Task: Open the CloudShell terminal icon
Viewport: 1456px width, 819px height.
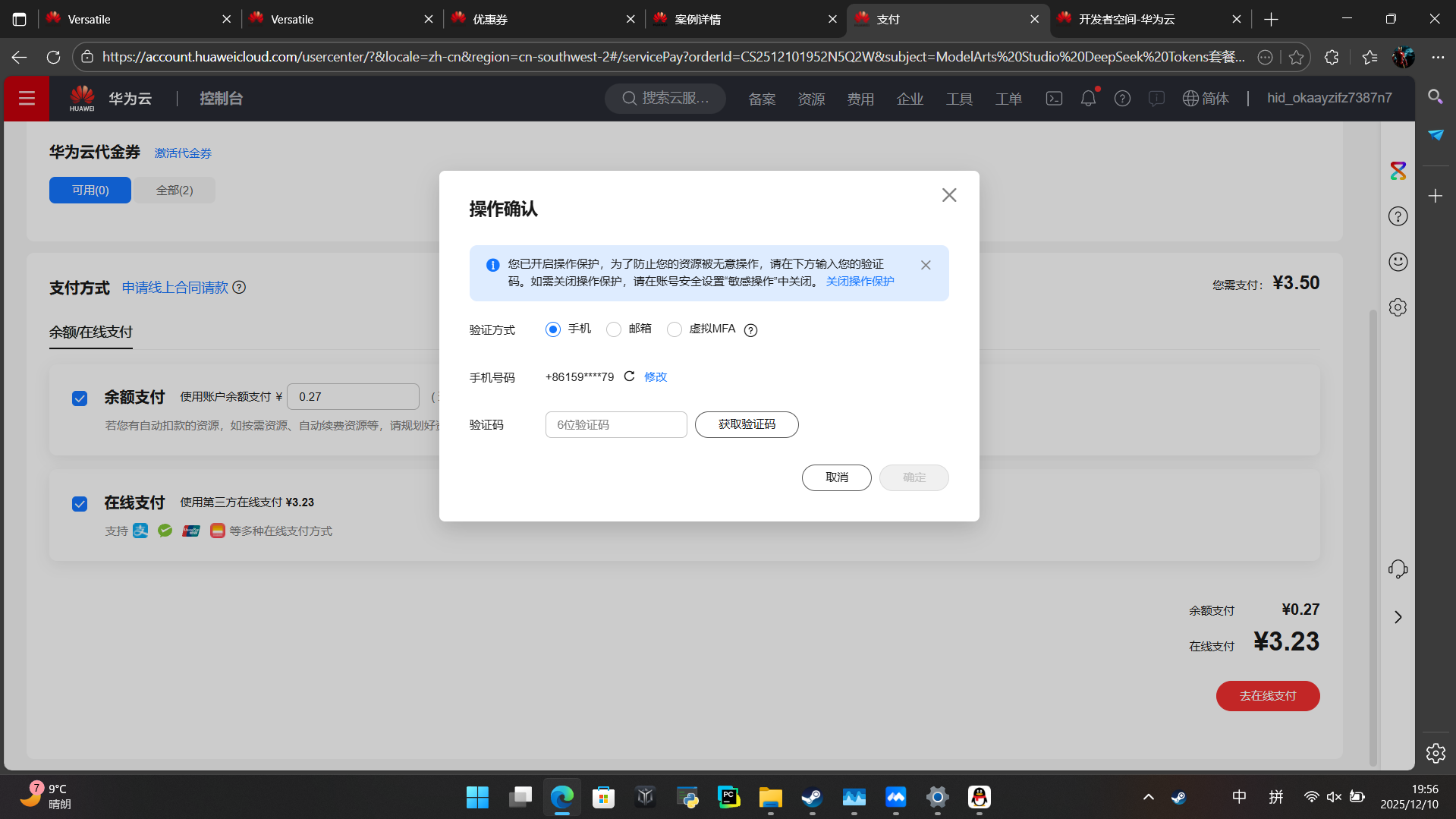Action: point(1054,99)
